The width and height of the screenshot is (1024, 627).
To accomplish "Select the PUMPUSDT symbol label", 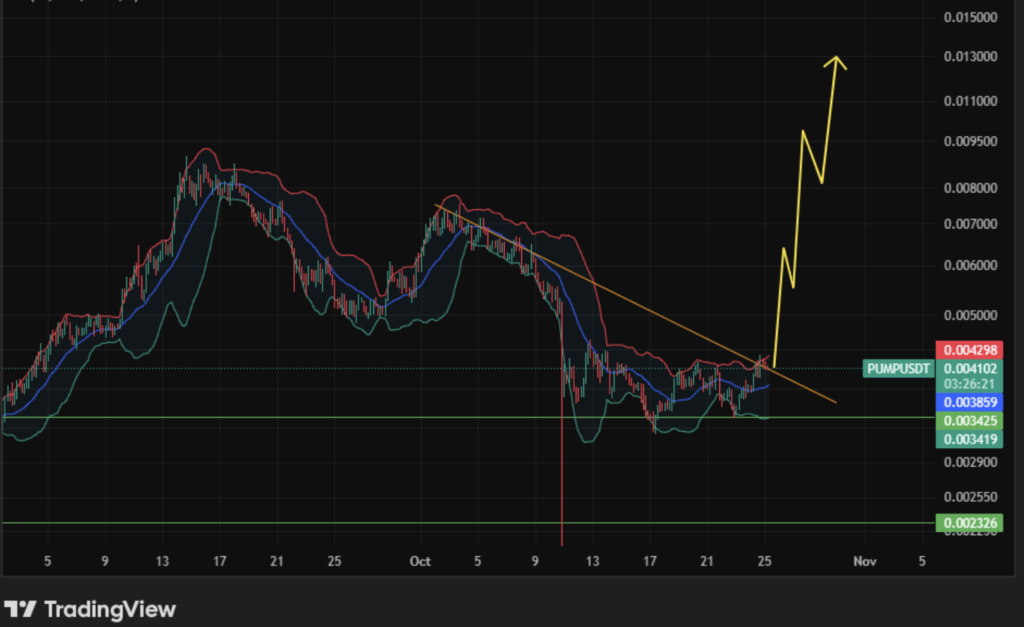I will (x=899, y=368).
